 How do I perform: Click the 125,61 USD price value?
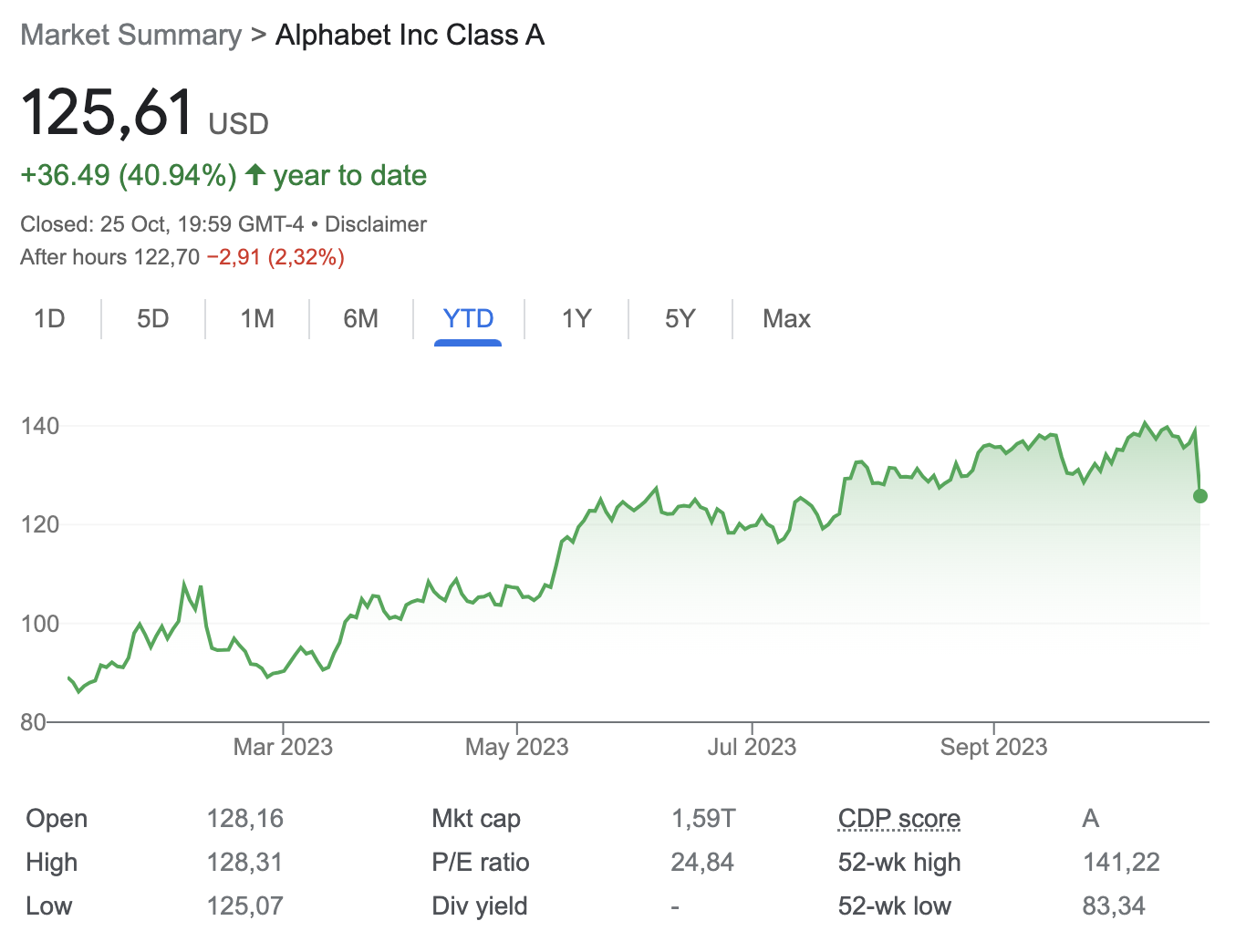coord(107,113)
